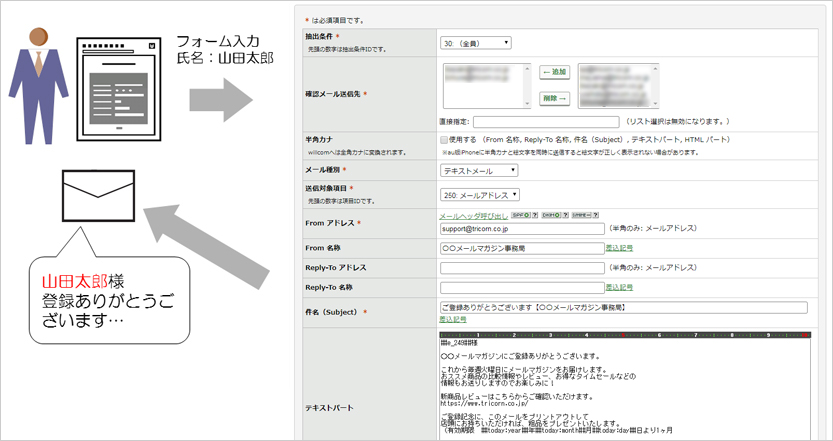Click 差込記号 link under the Subject field
Screen dimensions: 833x441
click(453, 319)
